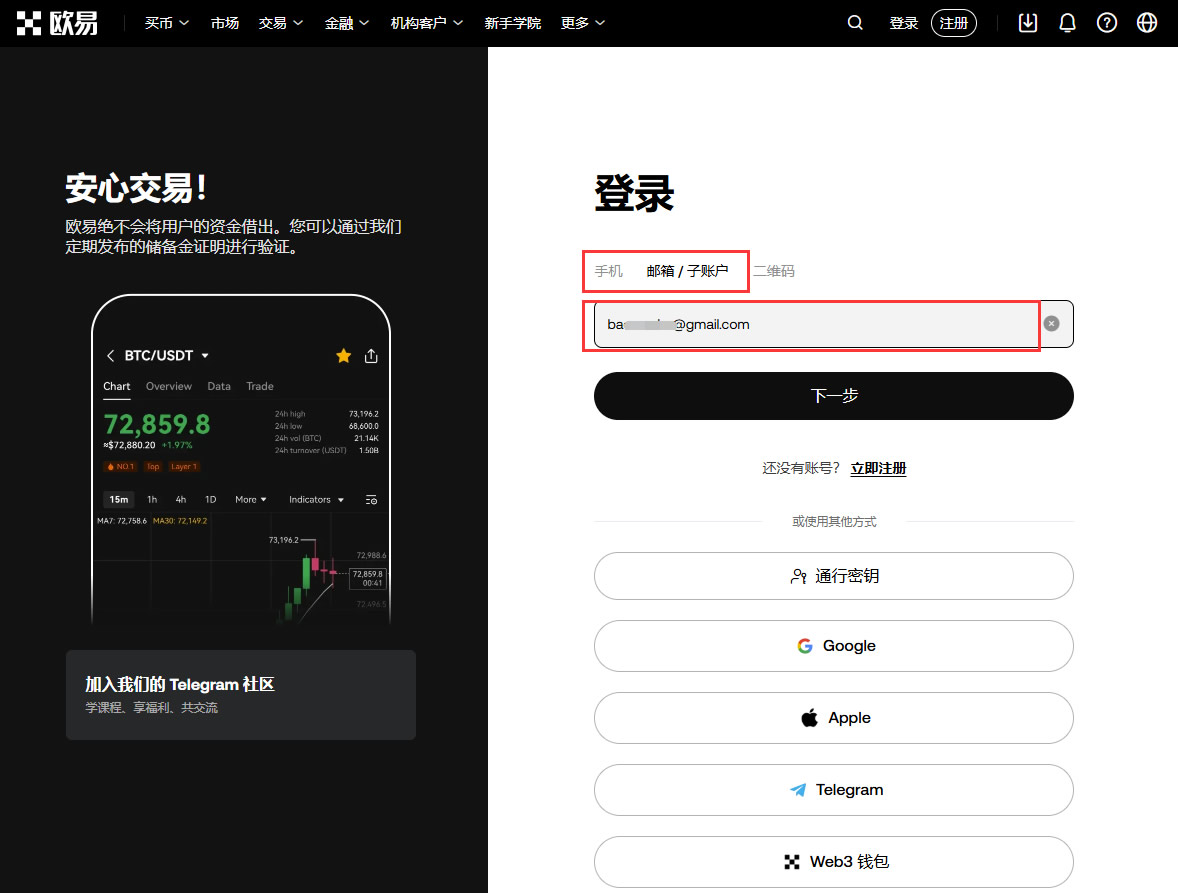
Task: Expand the 交易 dropdown menu
Action: coord(280,22)
